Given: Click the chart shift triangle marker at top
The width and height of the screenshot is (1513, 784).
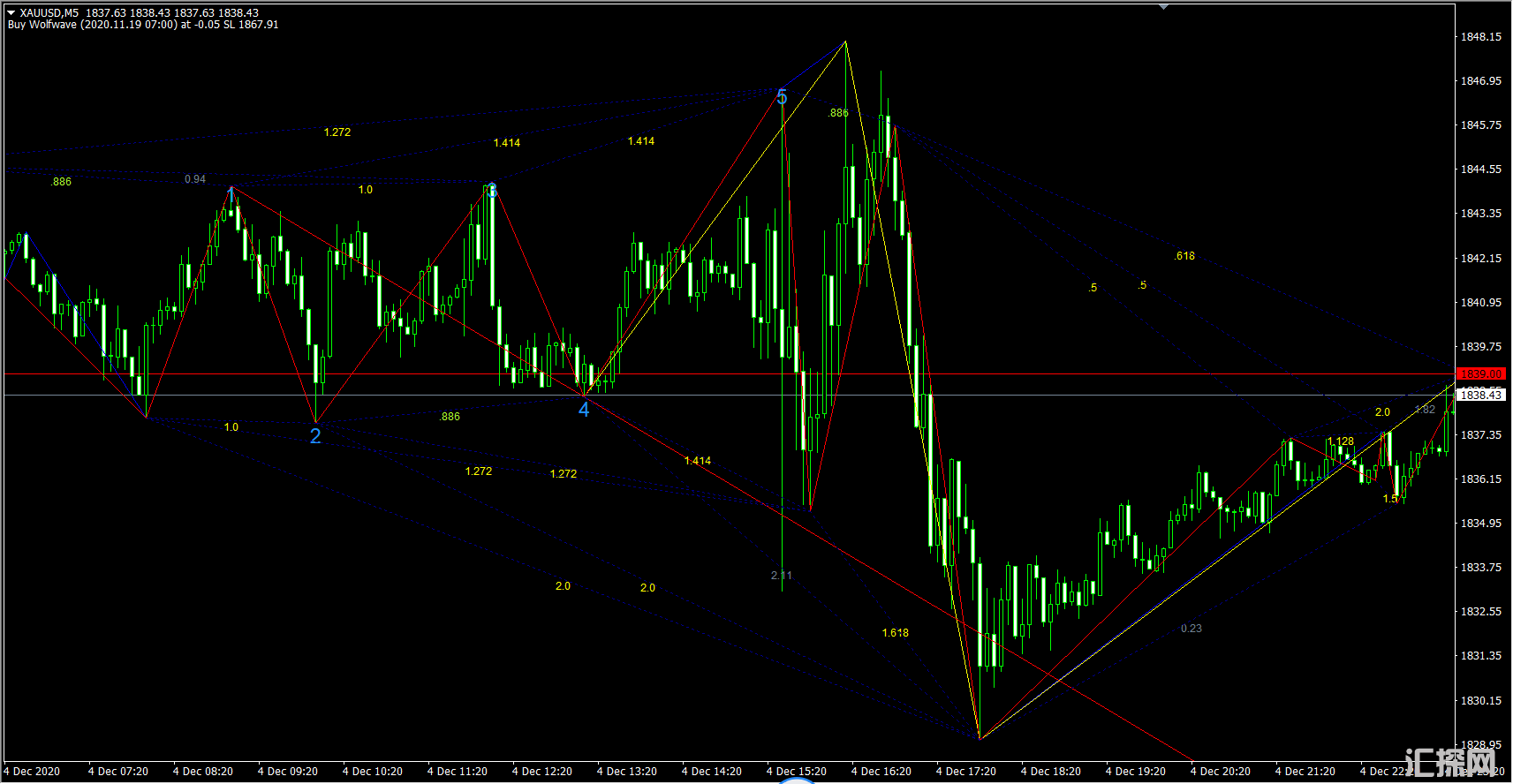Looking at the screenshot, I should 1163,7.
